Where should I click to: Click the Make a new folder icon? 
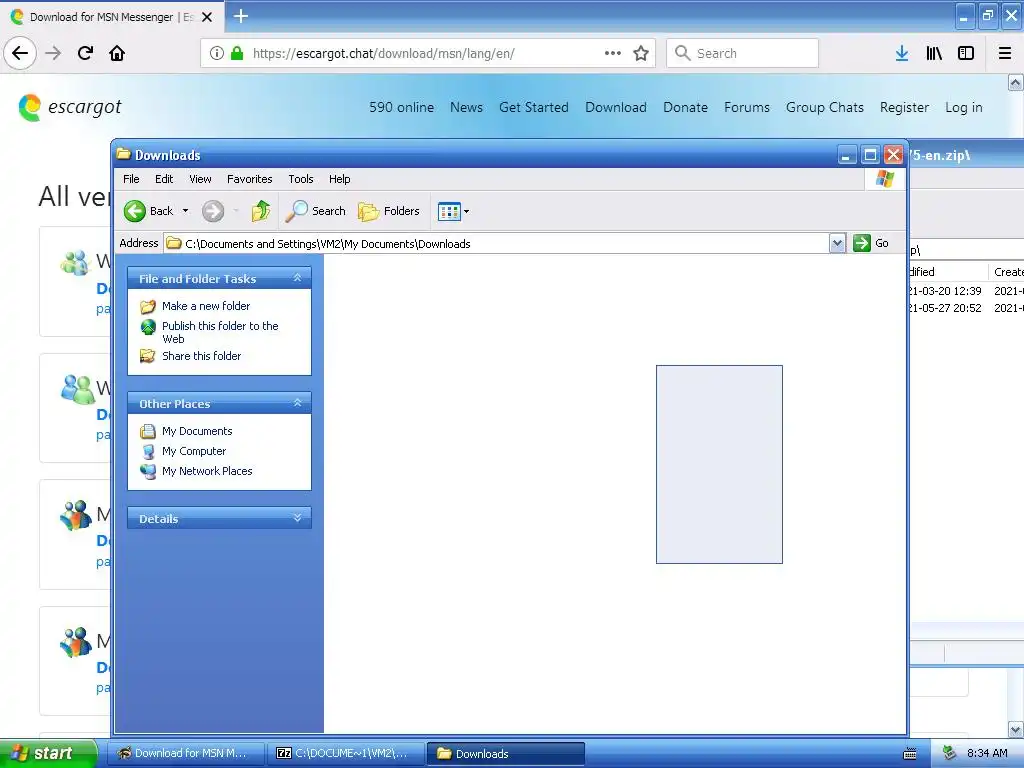coord(148,306)
